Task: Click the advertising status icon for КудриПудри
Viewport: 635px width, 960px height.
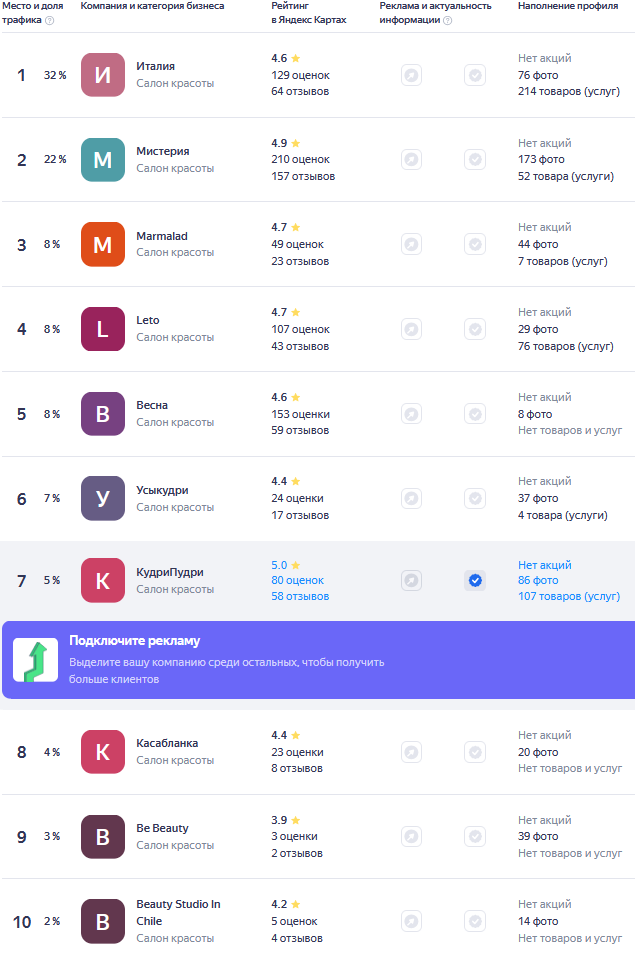Action: [x=411, y=580]
